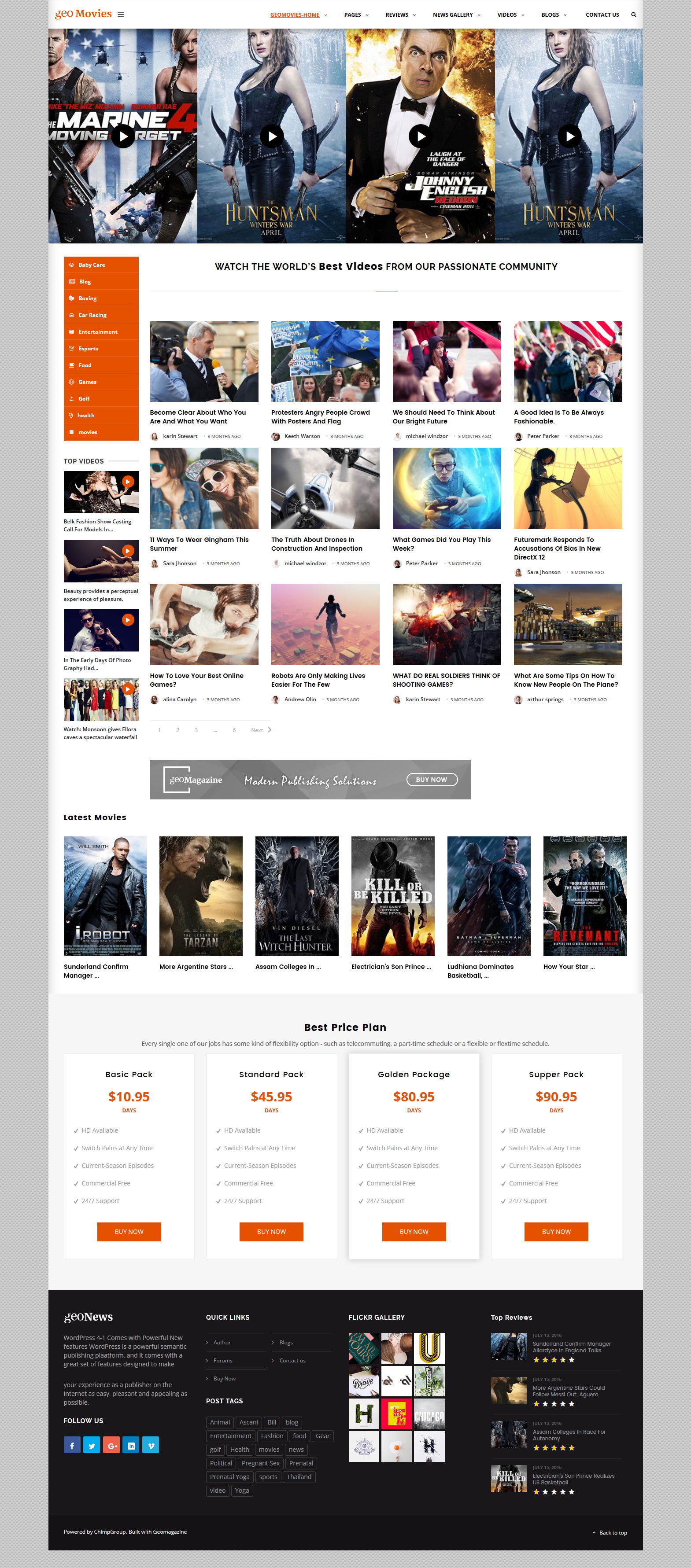Select the Esports category
691x1568 pixels.
click(x=101, y=348)
